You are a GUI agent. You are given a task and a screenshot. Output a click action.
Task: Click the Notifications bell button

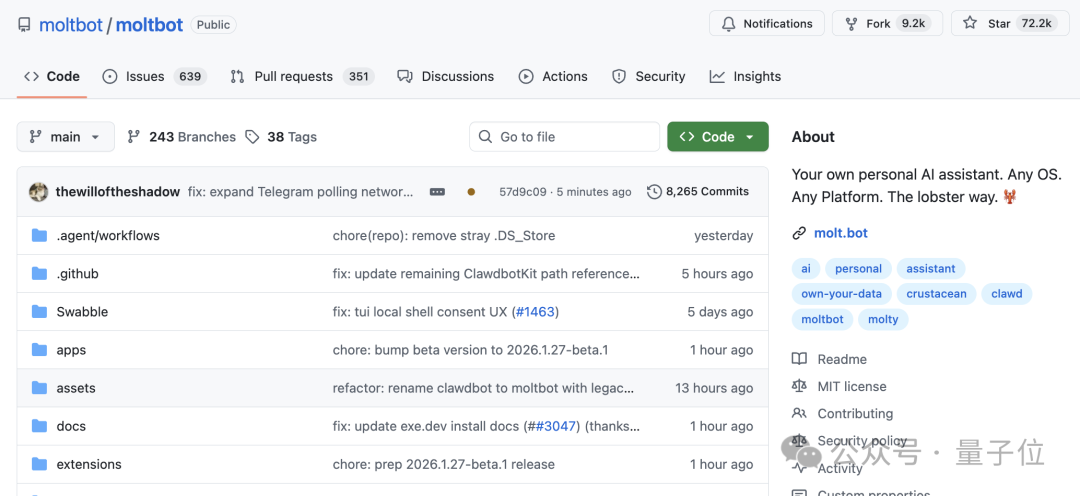767,23
